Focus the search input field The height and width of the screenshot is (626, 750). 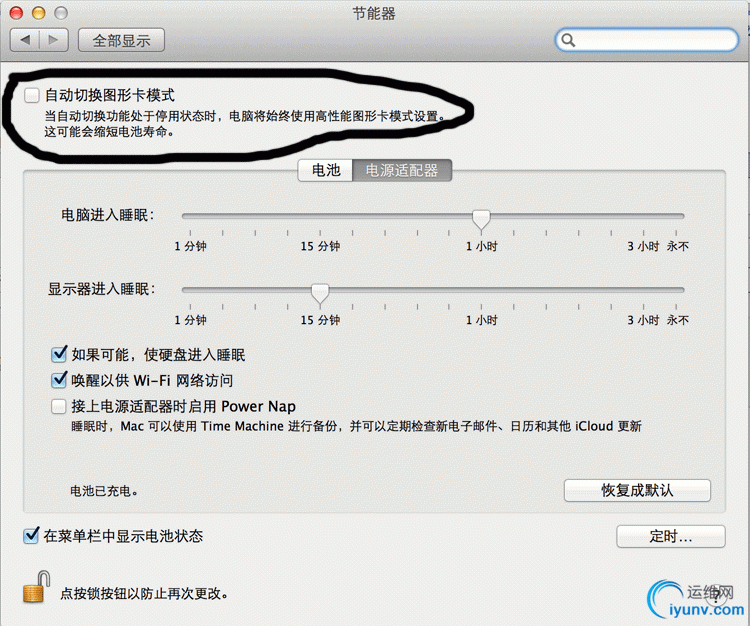pos(647,40)
